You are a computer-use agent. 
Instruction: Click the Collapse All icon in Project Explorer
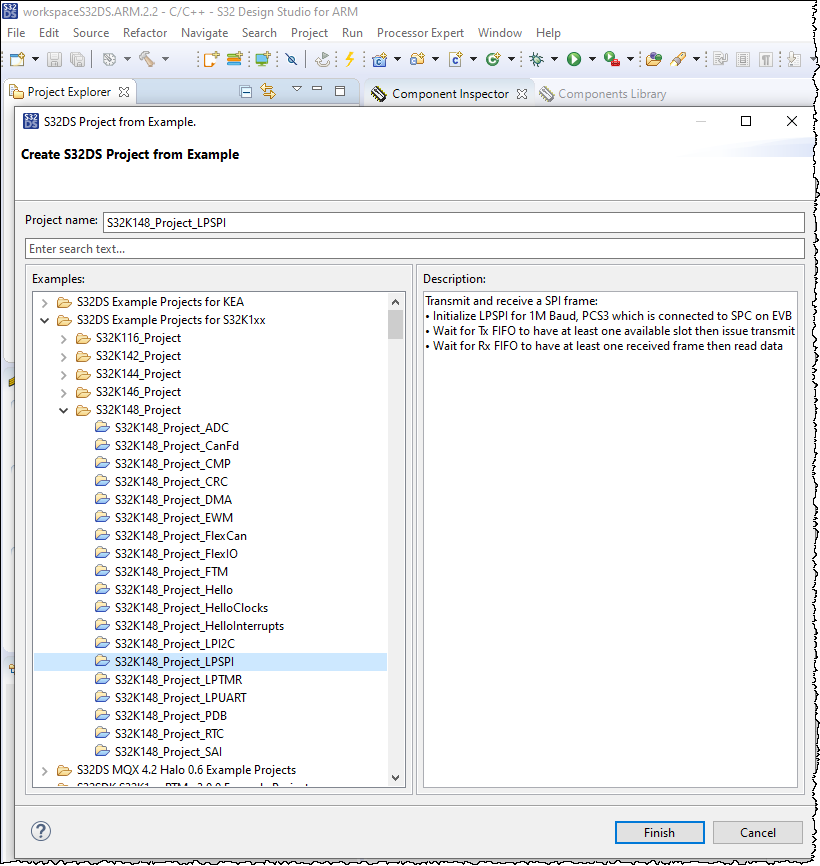click(x=246, y=92)
